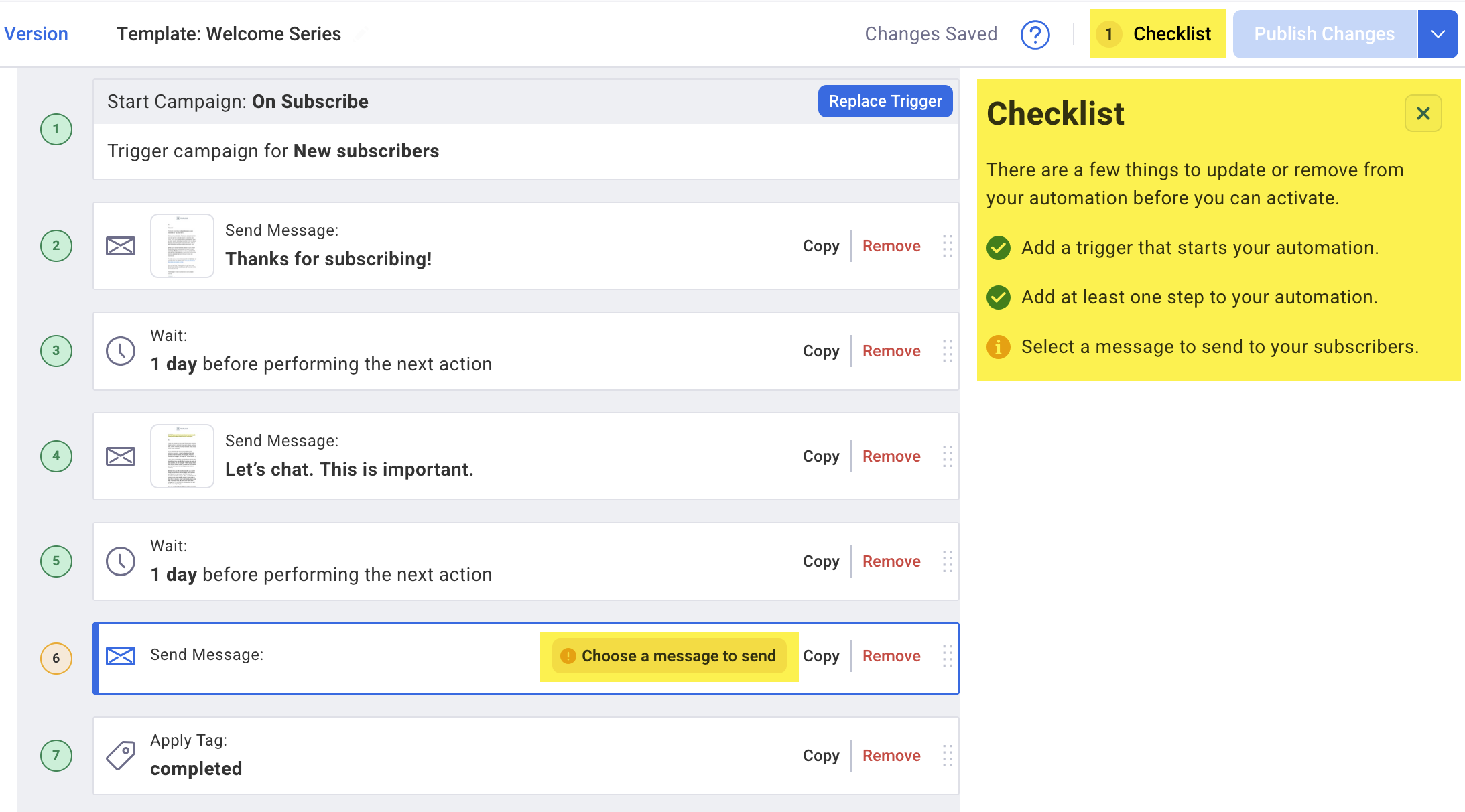The image size is (1465, 812).
Task: Remove the step 5 Wait action
Action: pyautogui.click(x=891, y=561)
